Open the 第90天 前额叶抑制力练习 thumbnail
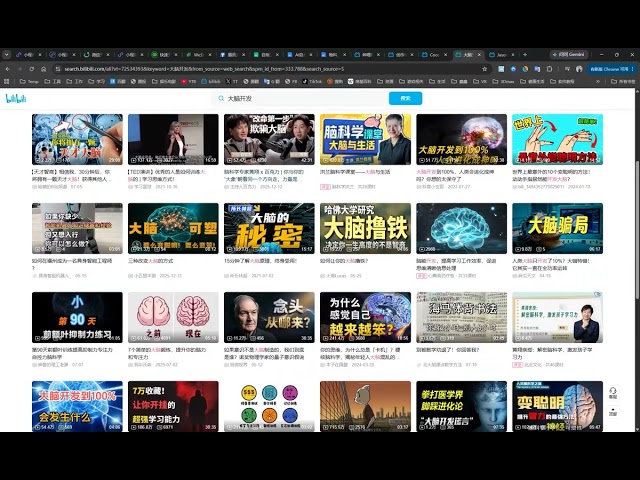The width and height of the screenshot is (640, 480). [77, 318]
